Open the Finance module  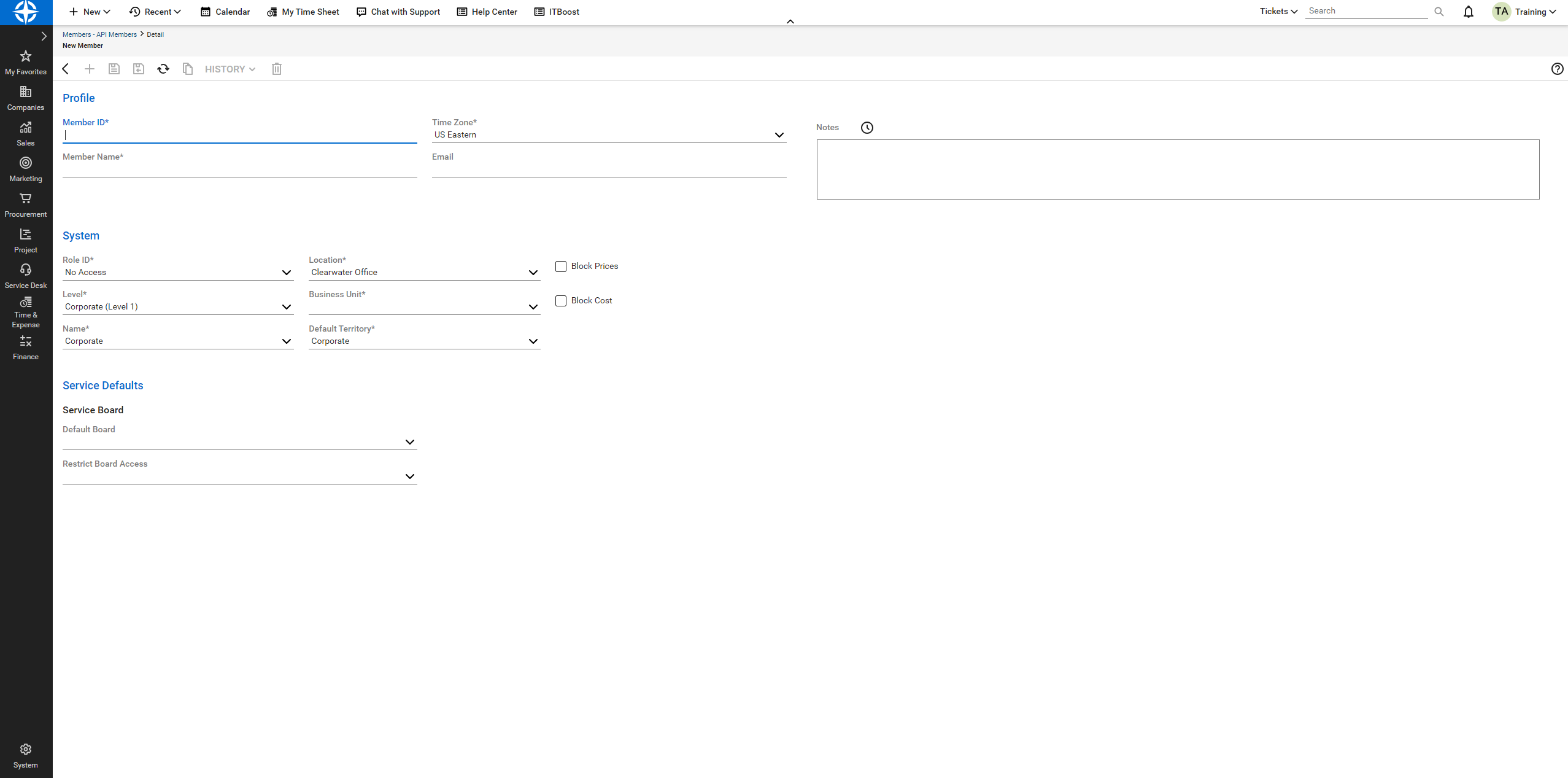click(x=26, y=348)
